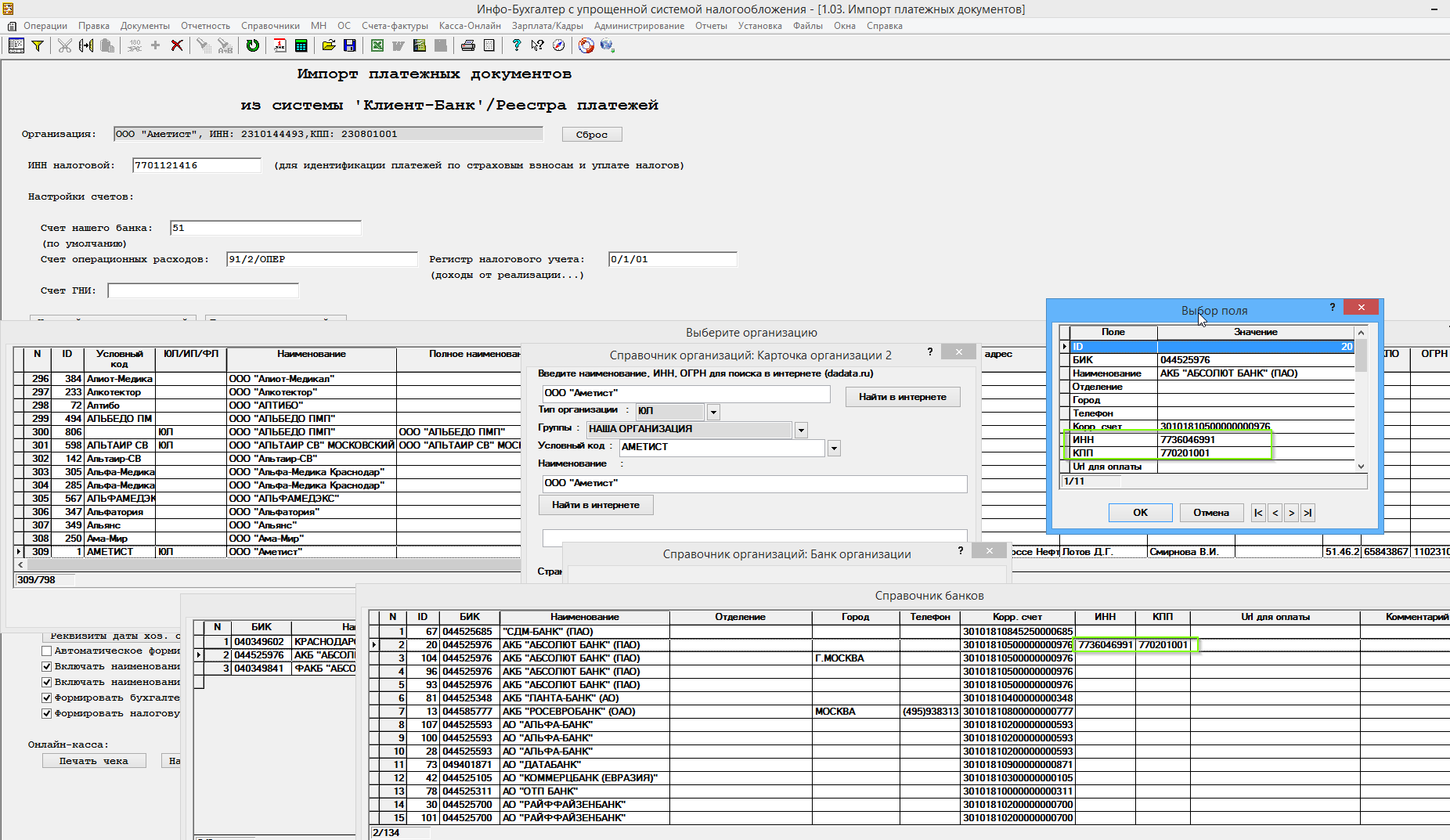Screen dimensions: 1450x840
Task: Click the yellow filter funnel icon
Action: [37, 45]
